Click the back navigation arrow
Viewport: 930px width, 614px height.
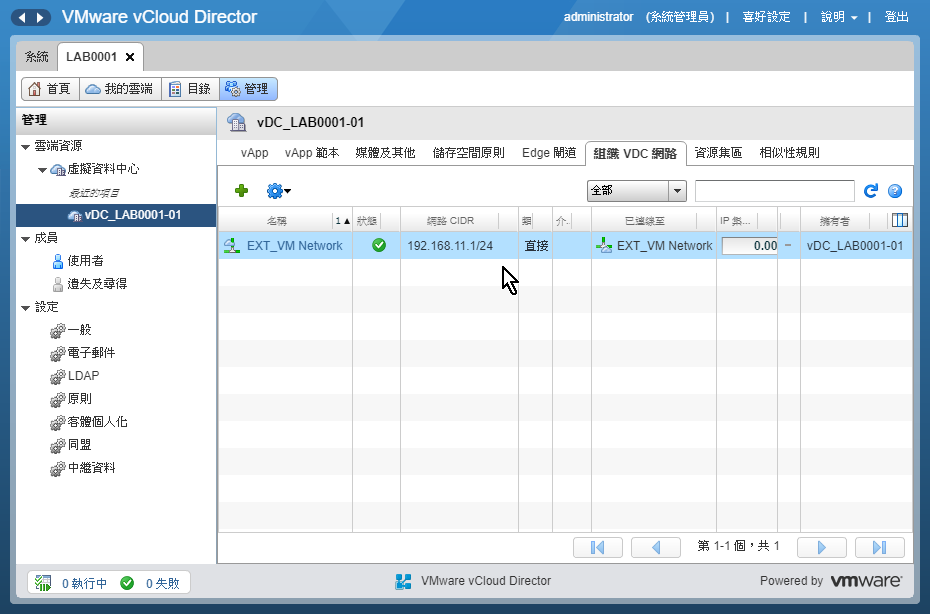[22, 17]
